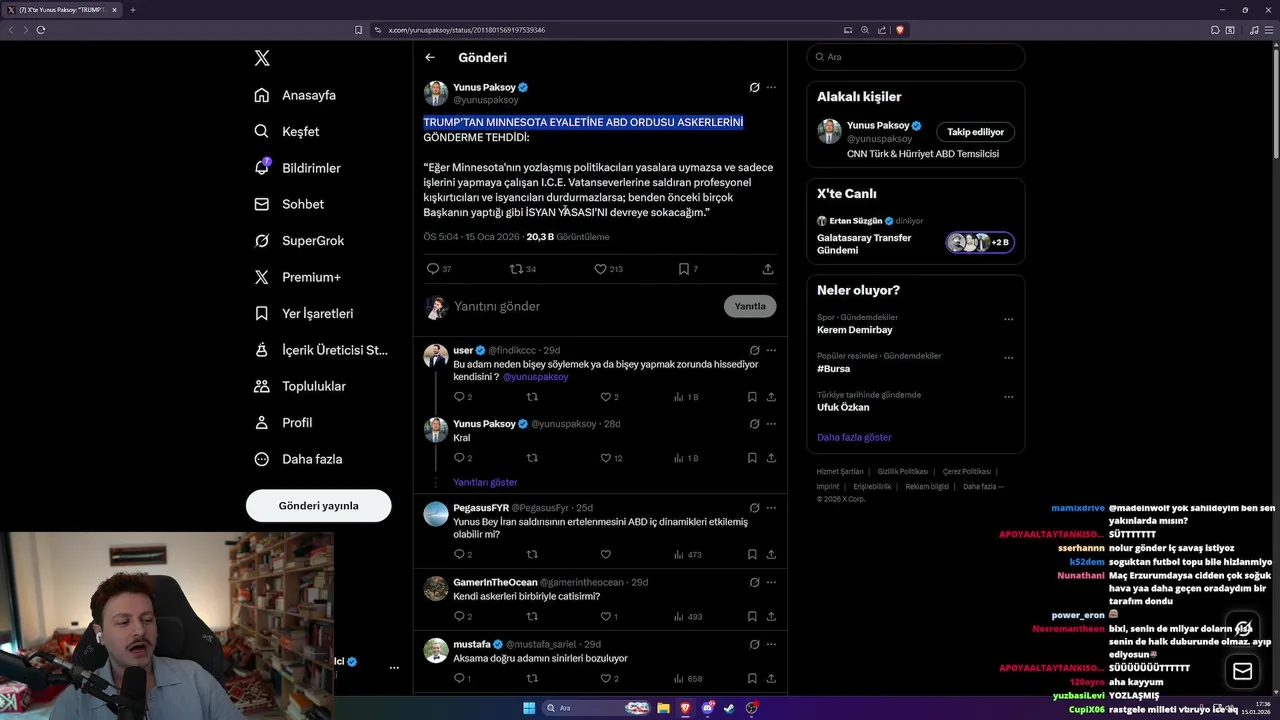Go to Anasayfa in sidebar
The width and height of the screenshot is (1280, 720).
(x=295, y=95)
